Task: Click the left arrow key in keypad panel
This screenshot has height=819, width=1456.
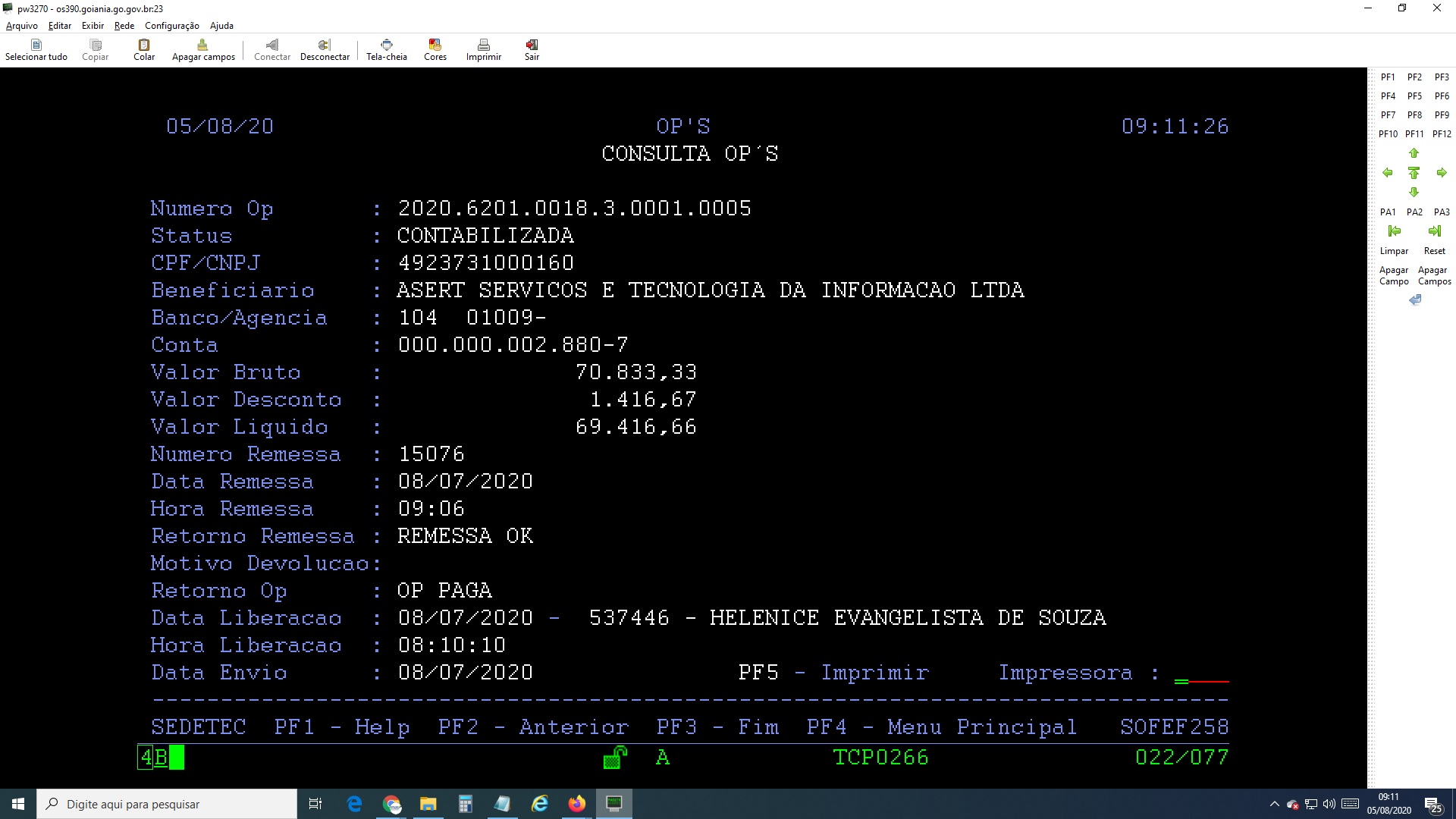Action: point(1388,173)
